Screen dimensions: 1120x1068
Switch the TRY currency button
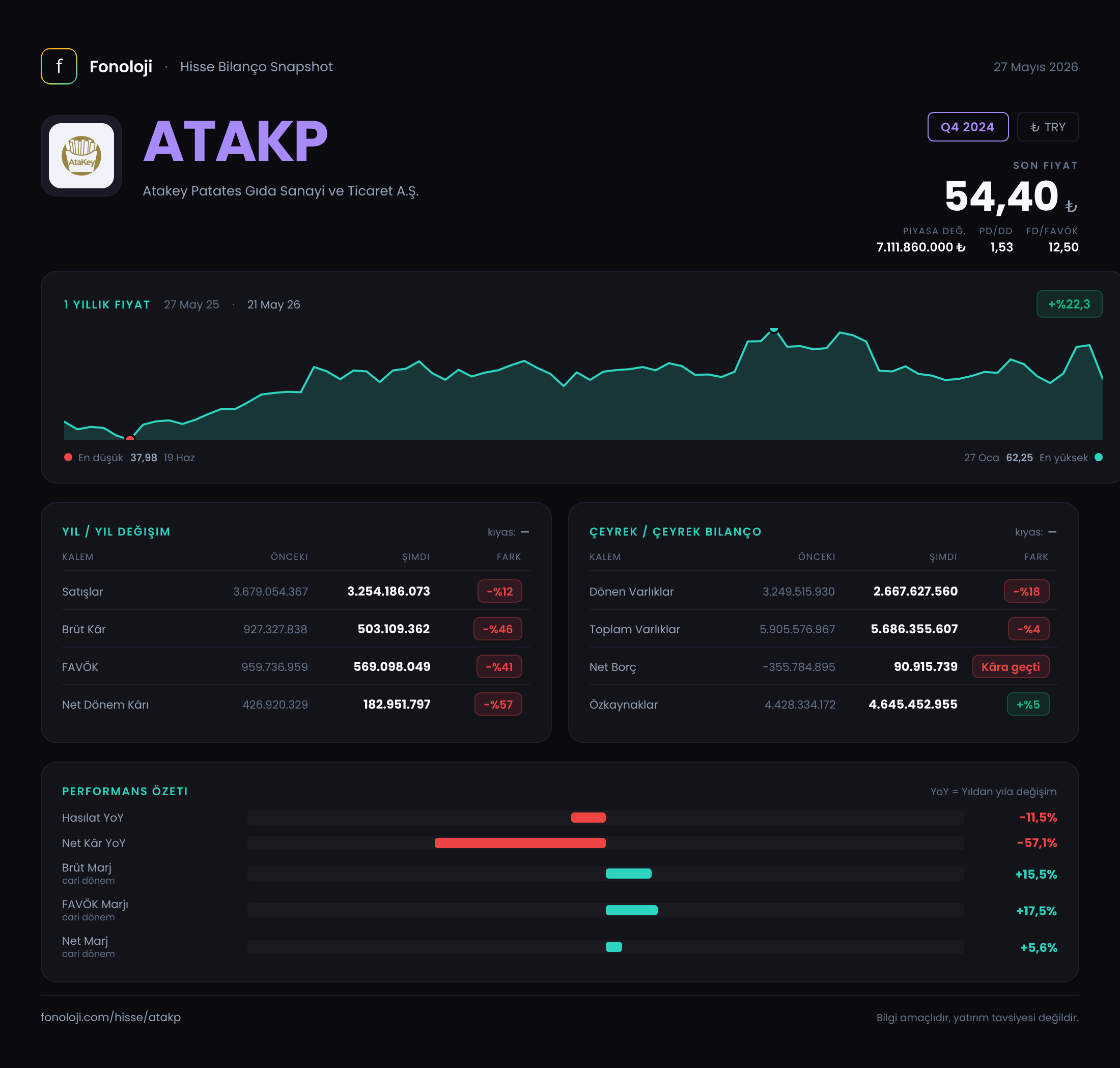pyautogui.click(x=1048, y=127)
